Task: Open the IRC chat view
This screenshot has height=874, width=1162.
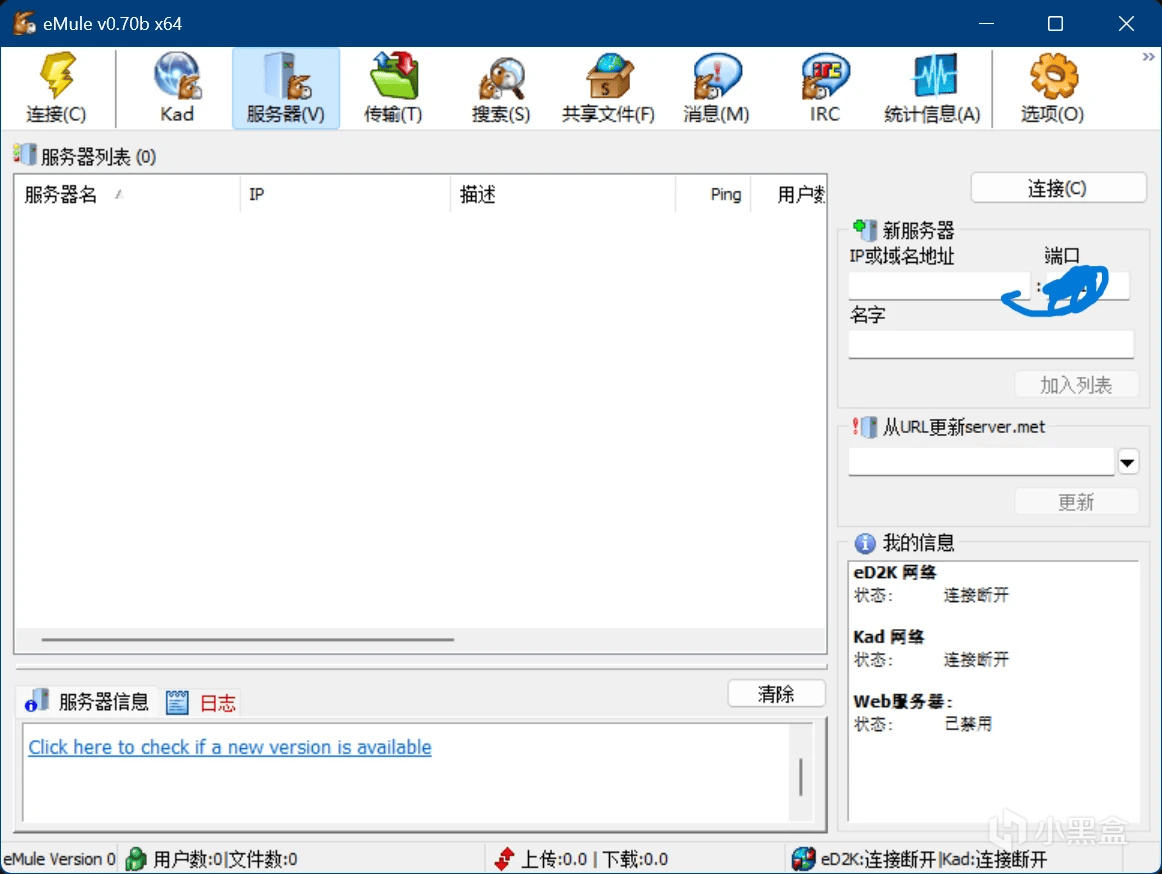Action: [x=825, y=87]
